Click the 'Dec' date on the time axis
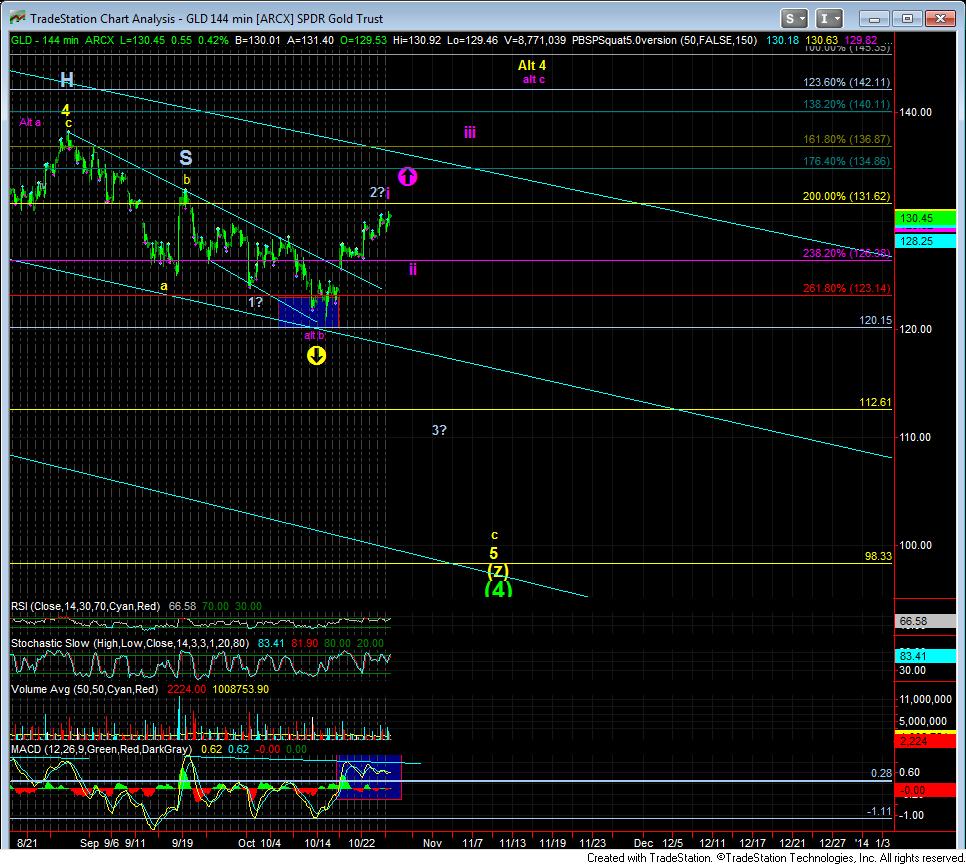 coord(643,843)
